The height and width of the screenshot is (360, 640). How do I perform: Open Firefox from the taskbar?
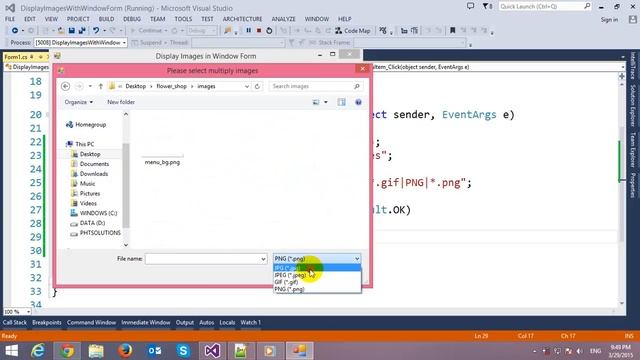125,351
